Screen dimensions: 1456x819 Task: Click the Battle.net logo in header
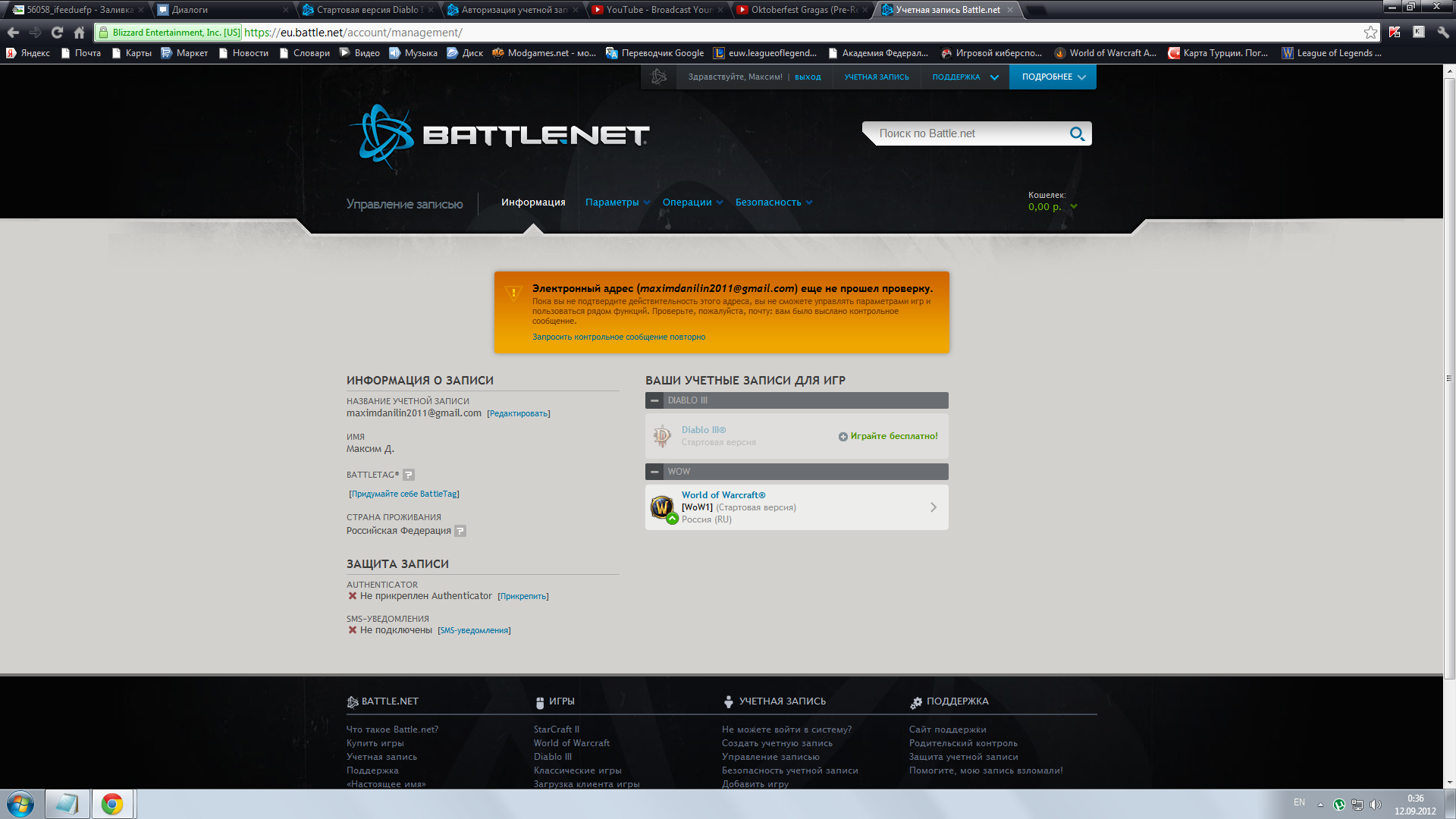point(499,136)
